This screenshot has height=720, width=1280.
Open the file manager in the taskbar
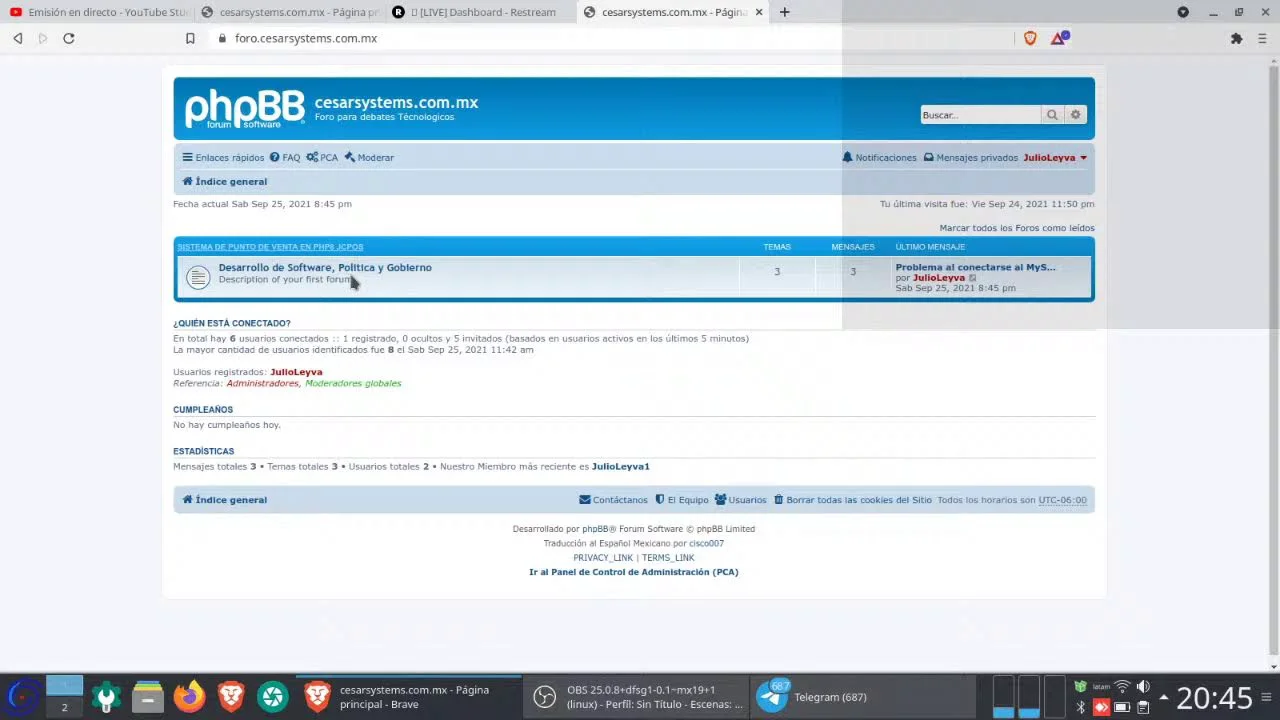pos(148,696)
